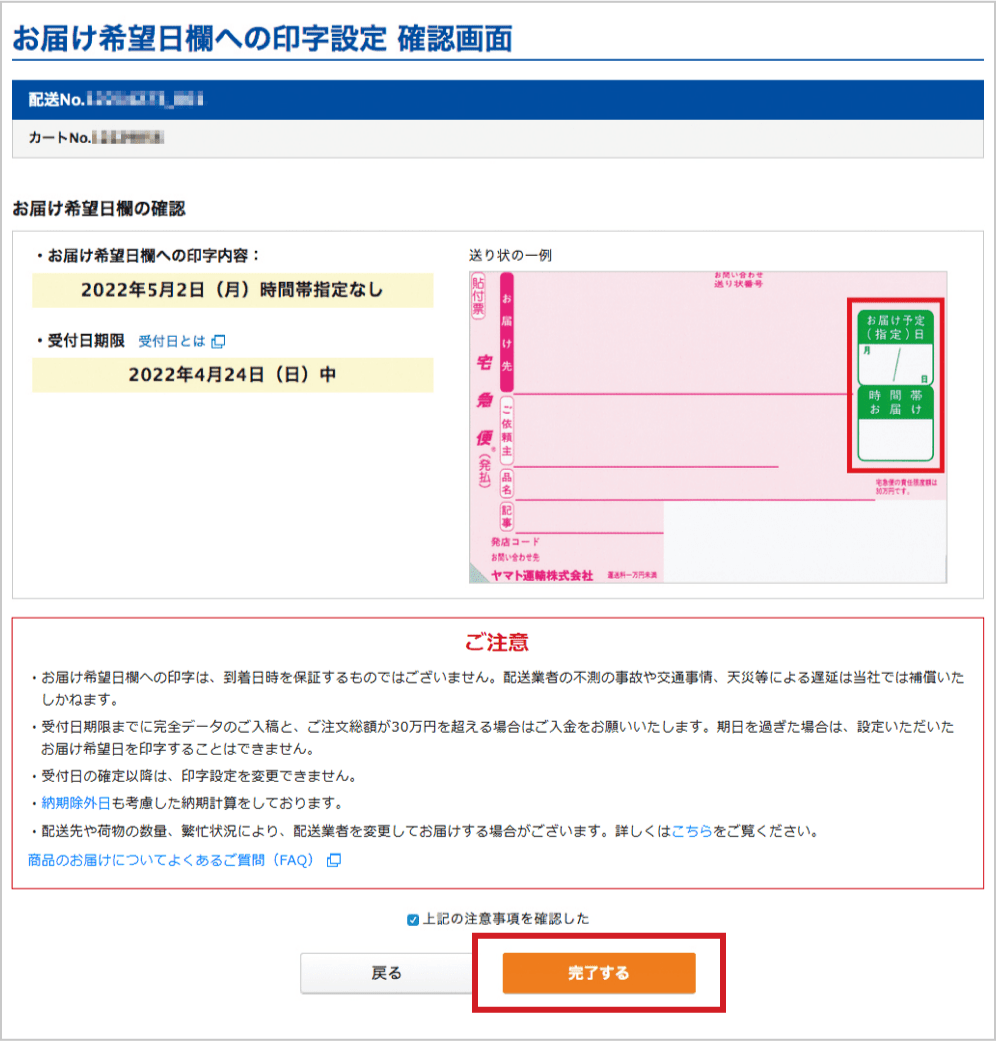Open the 納期除外日 link

coord(76,803)
